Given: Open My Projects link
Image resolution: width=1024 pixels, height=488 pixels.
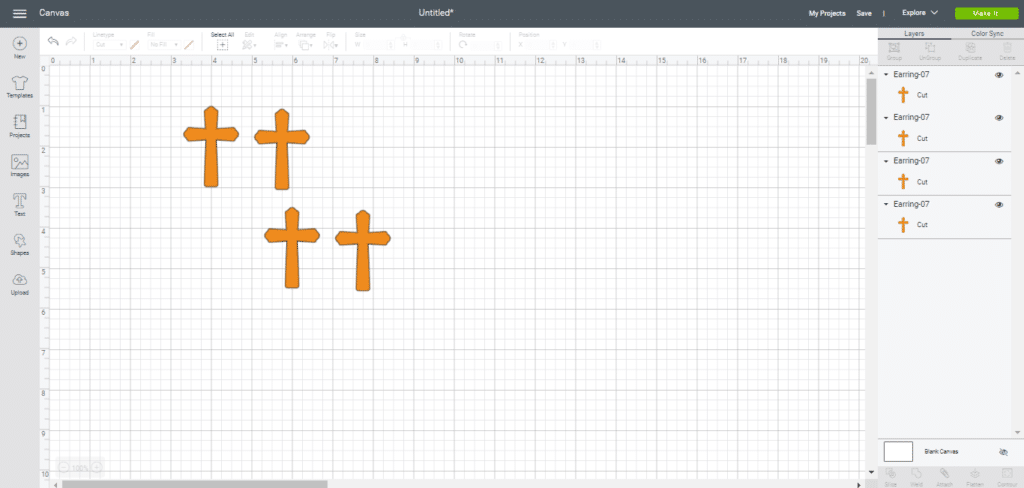Looking at the screenshot, I should pyautogui.click(x=826, y=13).
